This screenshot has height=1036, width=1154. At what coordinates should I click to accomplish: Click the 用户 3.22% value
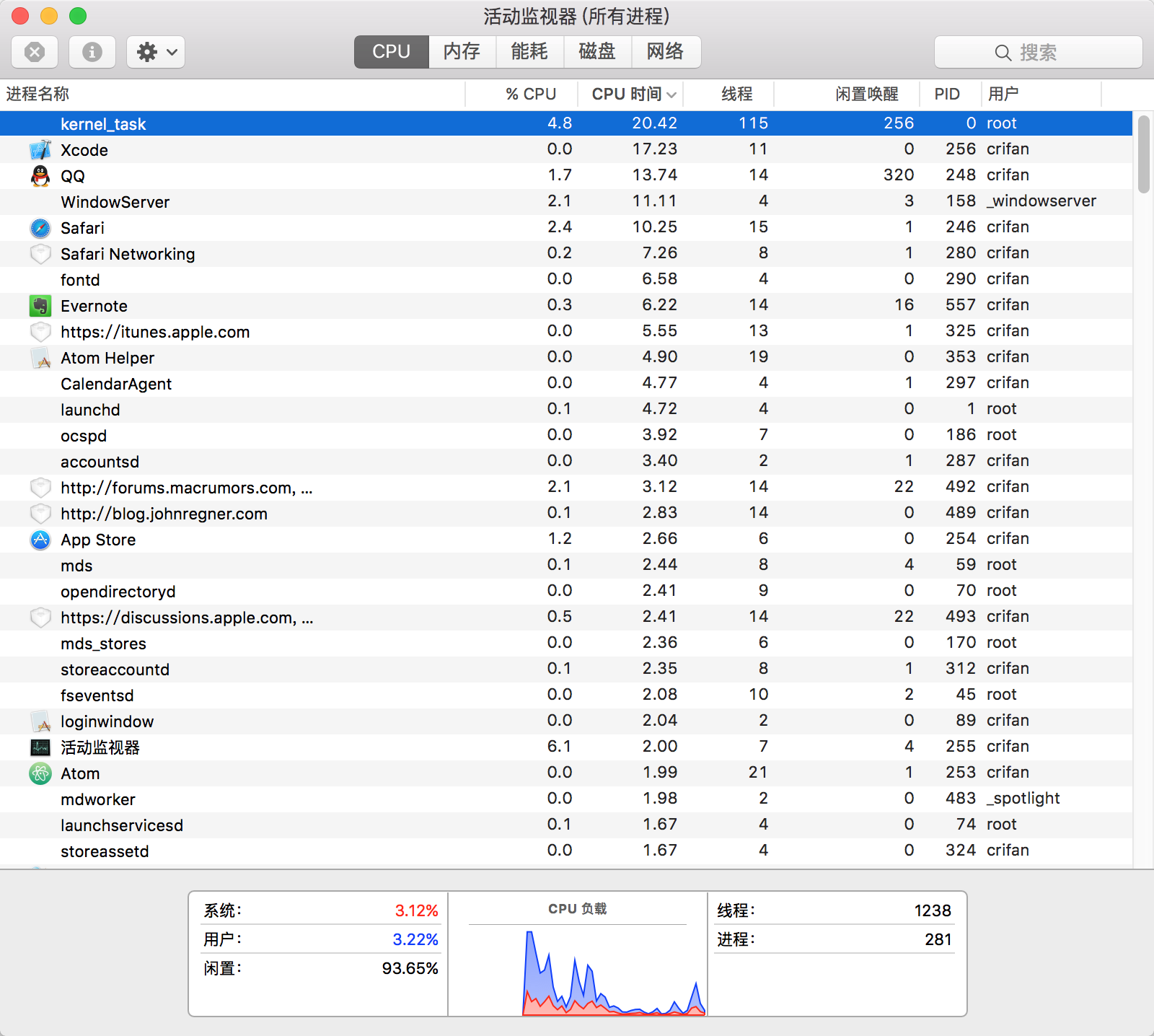coord(415,939)
